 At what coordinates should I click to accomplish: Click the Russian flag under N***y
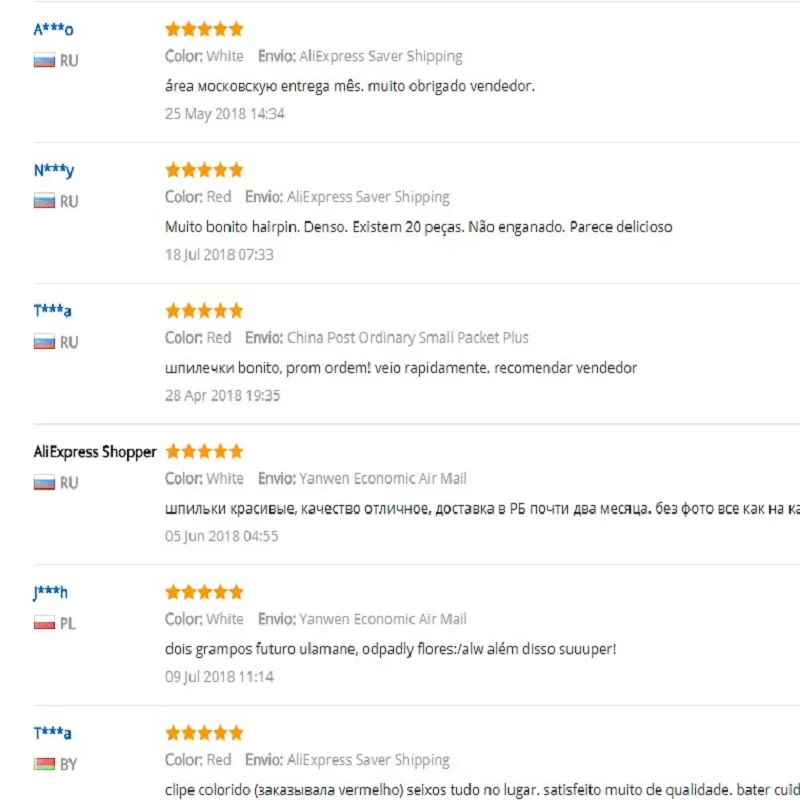coord(44,202)
